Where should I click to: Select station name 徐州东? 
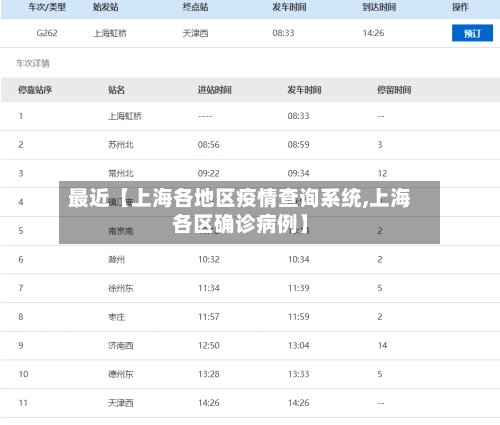click(x=121, y=288)
